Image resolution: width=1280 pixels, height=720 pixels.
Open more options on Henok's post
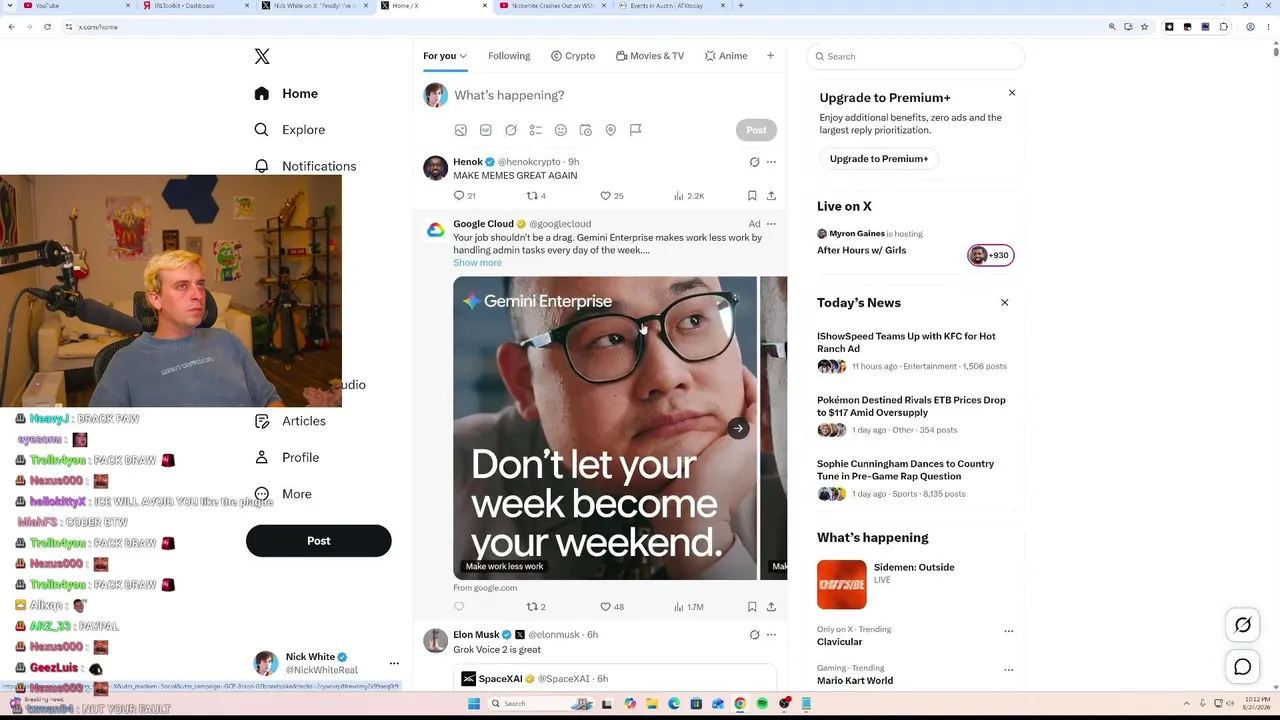tap(771, 162)
